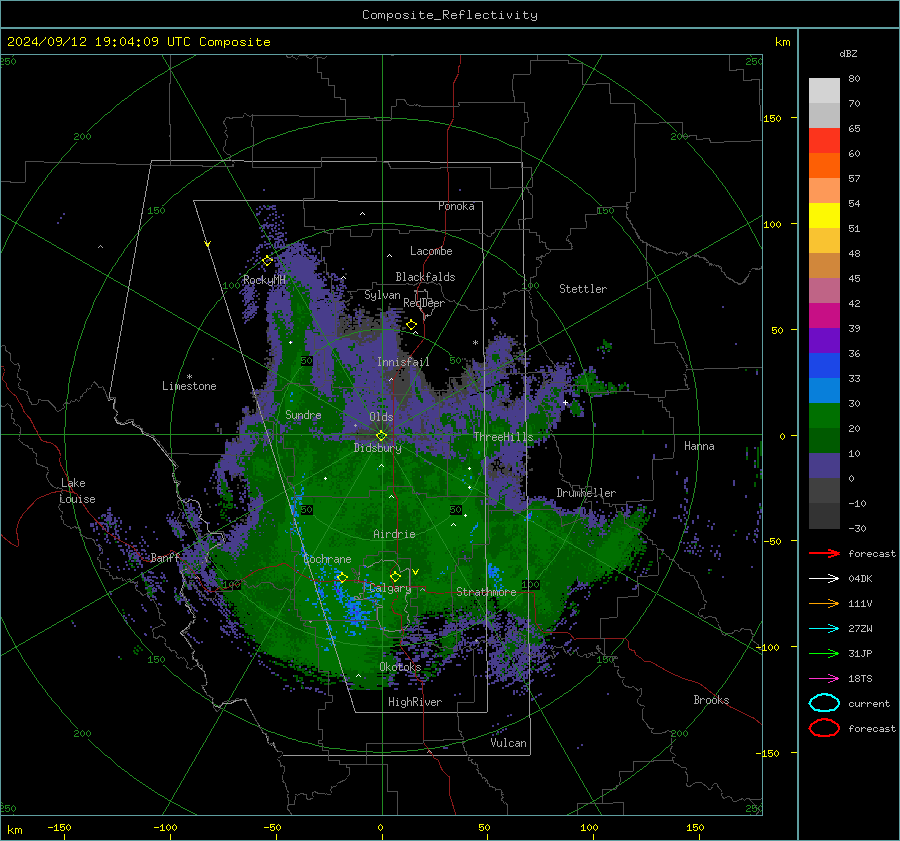Viewport: 900px width, 841px height.
Task: Click white asterisk marker above Limestone
Action: 189,377
